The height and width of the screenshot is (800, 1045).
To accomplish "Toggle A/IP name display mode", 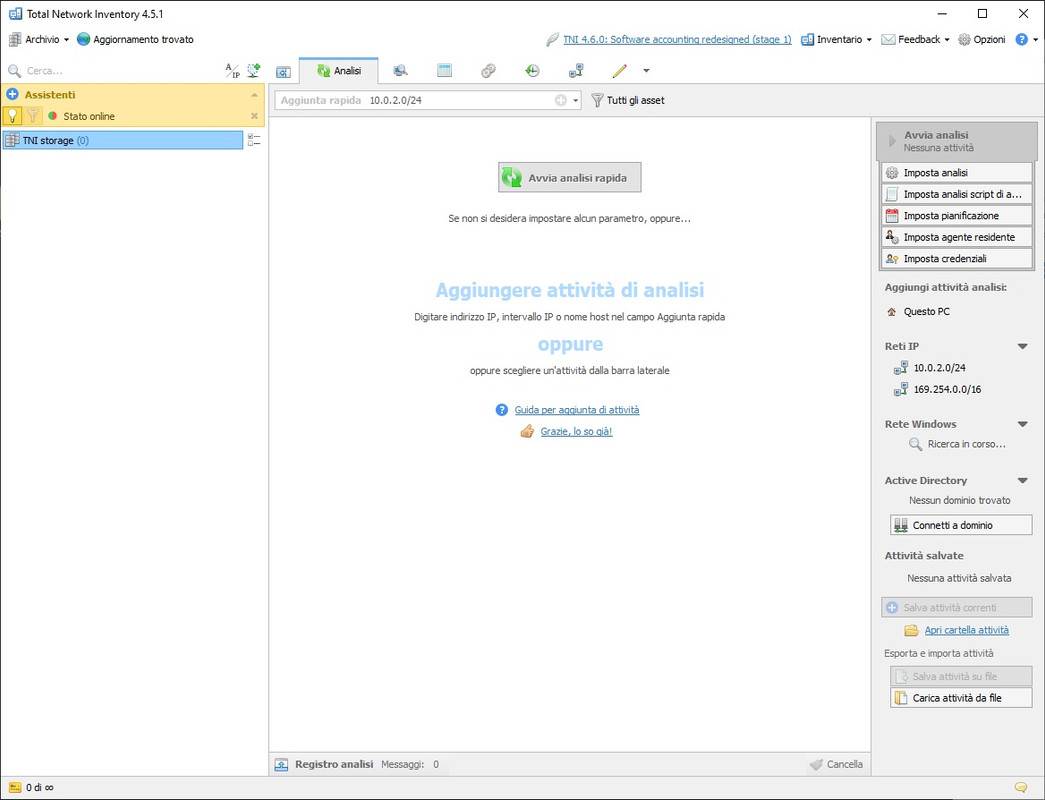I will tap(232, 71).
